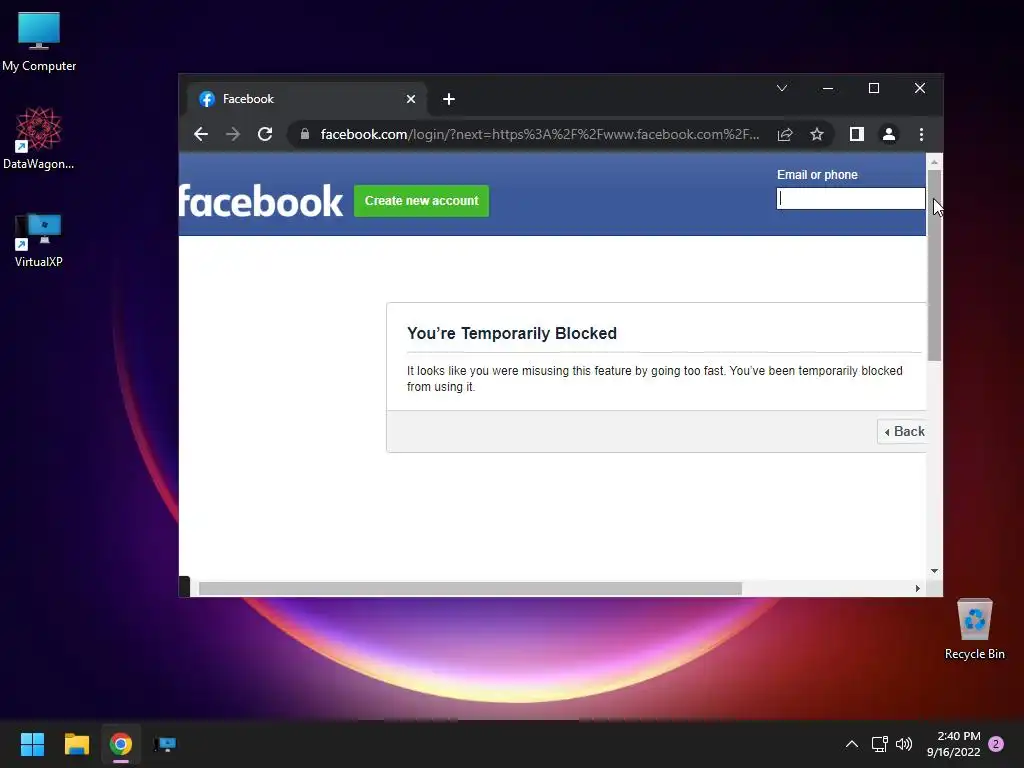Screen dimensions: 1024x768
Task: Click the horizontal scrollbar thumb
Action: (x=470, y=588)
